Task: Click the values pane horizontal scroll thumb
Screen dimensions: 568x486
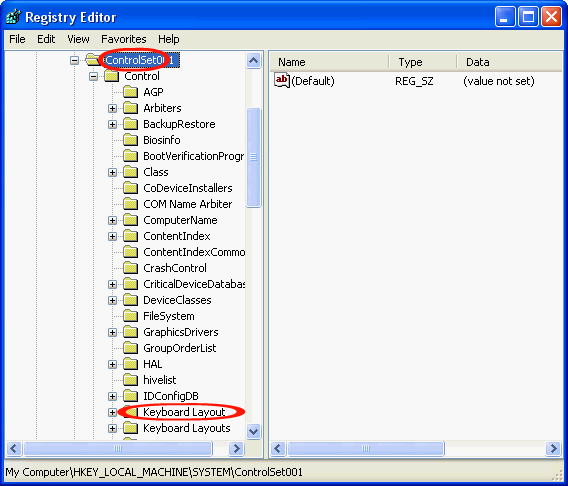Action: click(366, 449)
